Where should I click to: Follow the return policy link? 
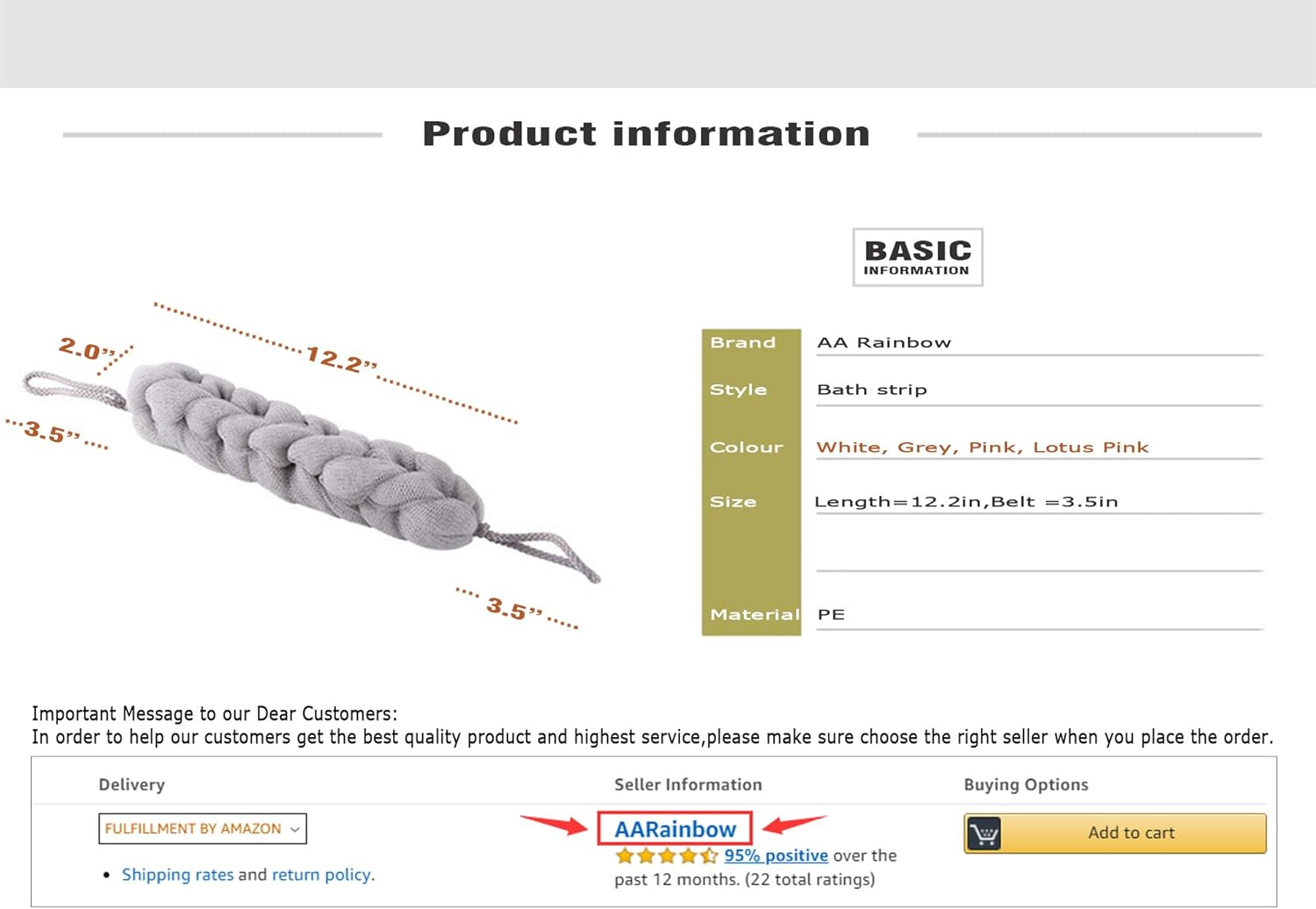point(322,875)
